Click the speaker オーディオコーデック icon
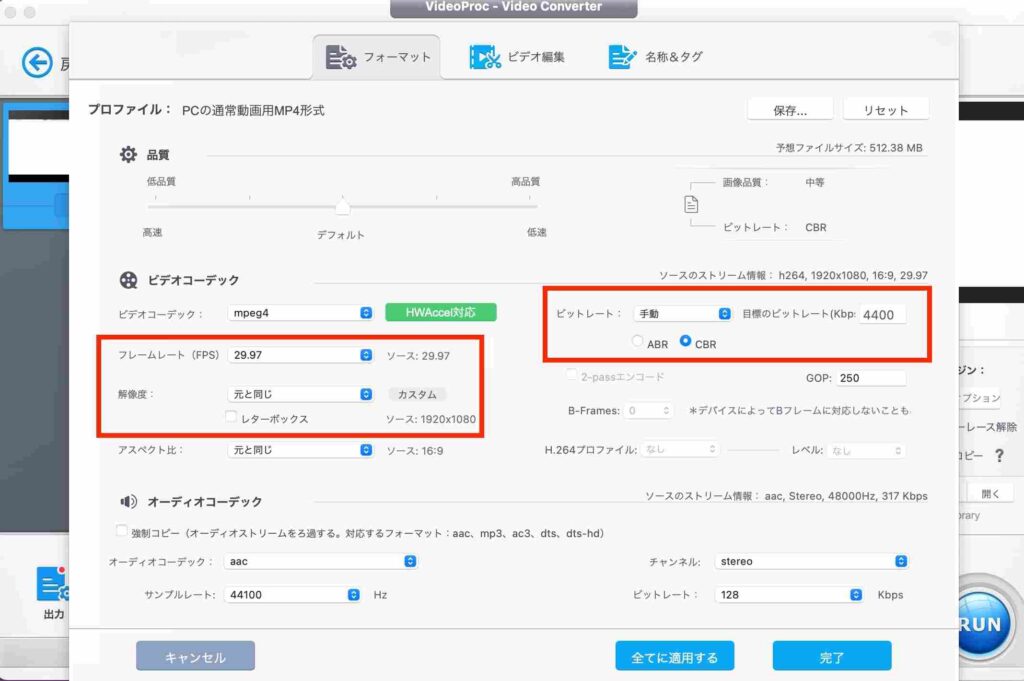The image size is (1024, 681). pyautogui.click(x=128, y=501)
